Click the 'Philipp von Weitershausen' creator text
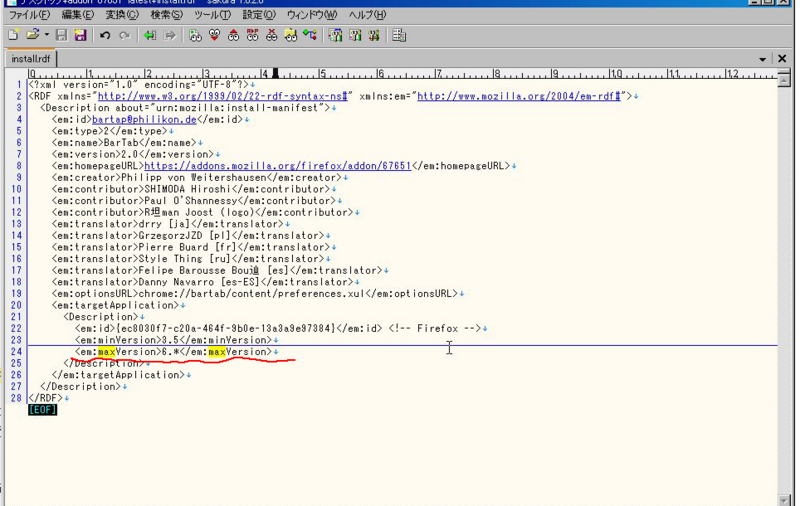Image resolution: width=800 pixels, height=506 pixels. (194, 178)
